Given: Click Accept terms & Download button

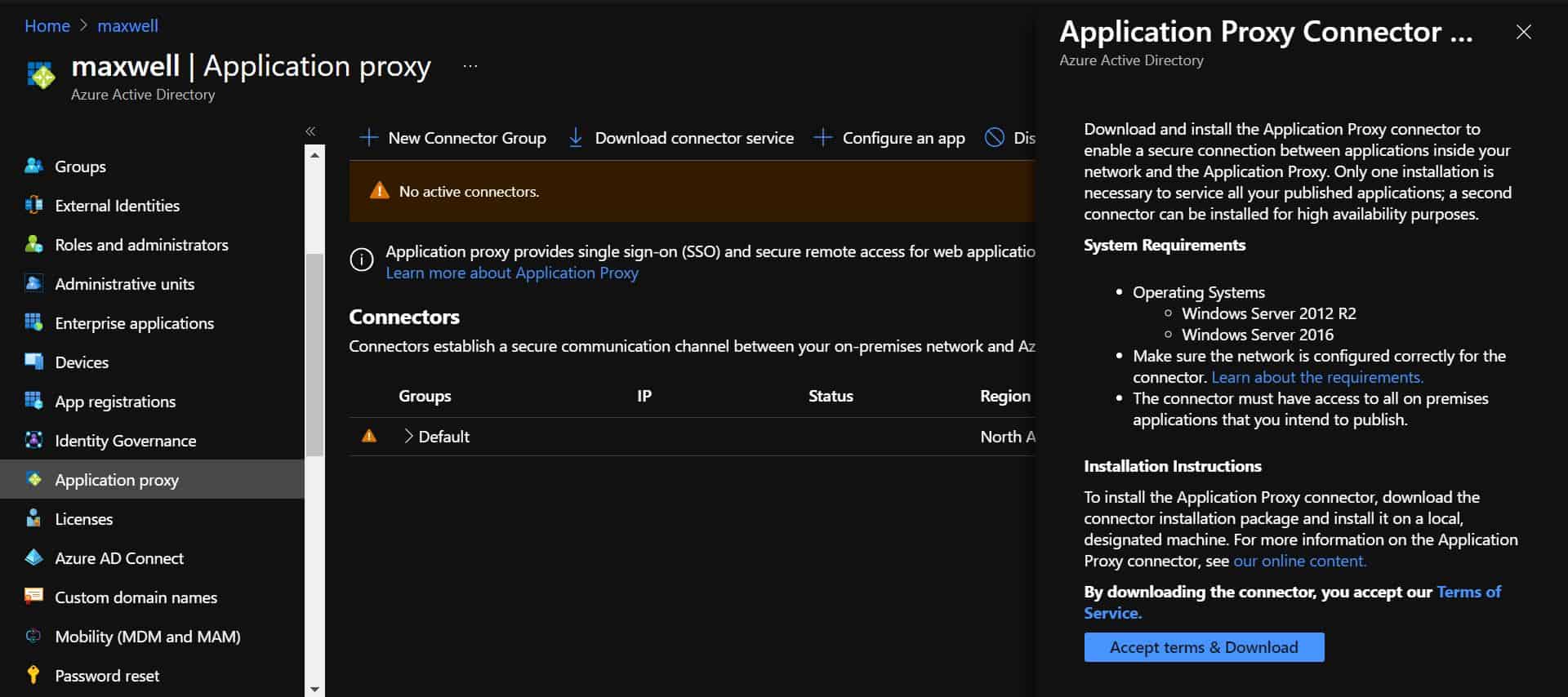Looking at the screenshot, I should click(1204, 647).
